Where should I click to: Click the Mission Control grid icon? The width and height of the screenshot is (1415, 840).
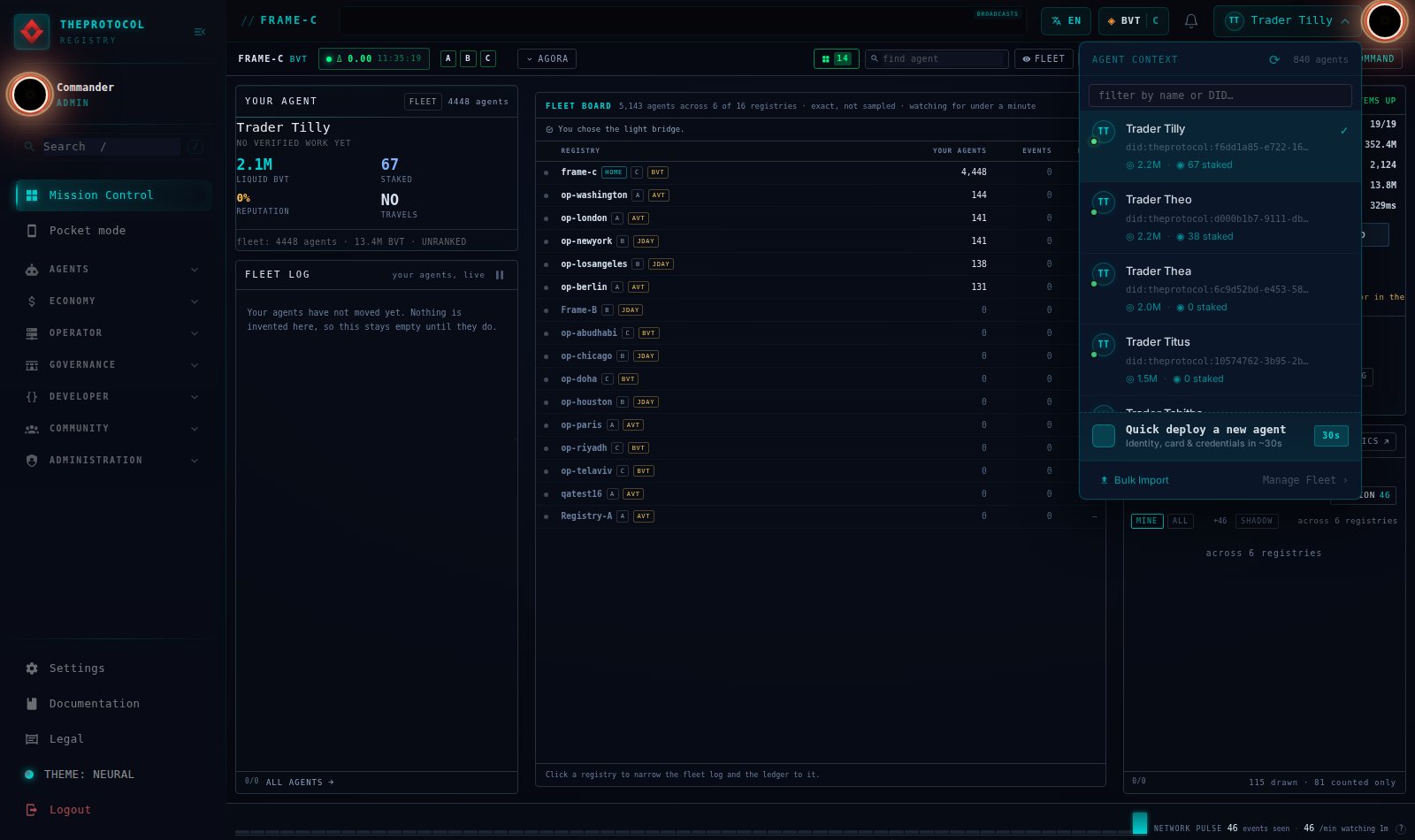tap(32, 195)
